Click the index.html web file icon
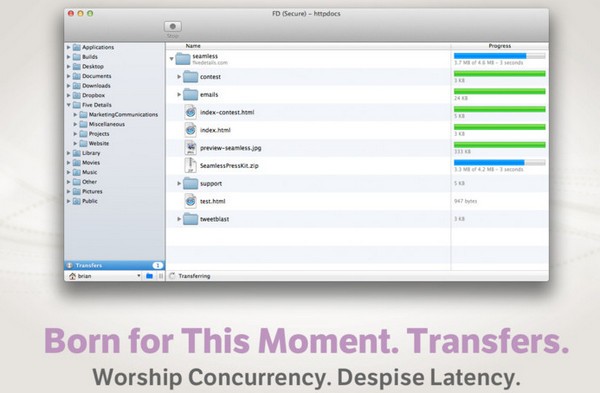This screenshot has width=600, height=393. [190, 130]
